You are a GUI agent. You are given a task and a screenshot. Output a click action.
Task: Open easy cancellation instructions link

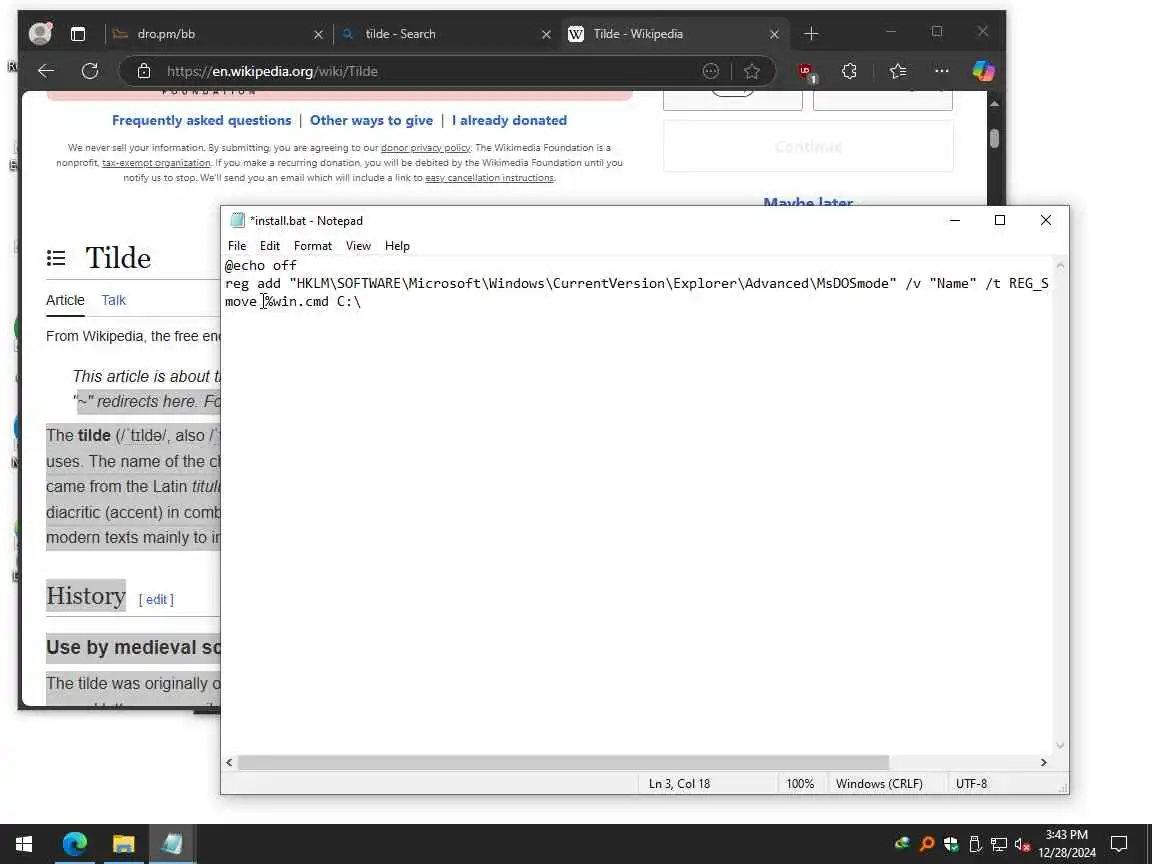[489, 178]
